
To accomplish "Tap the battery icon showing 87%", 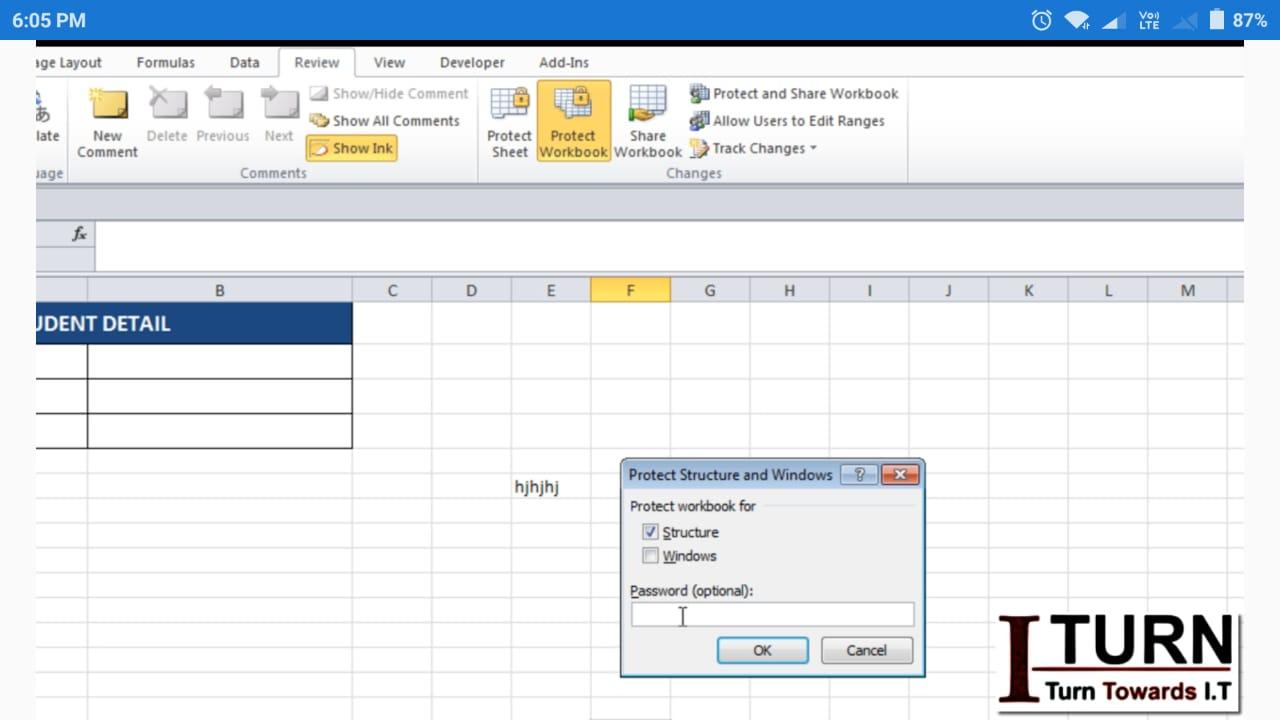I will pyautogui.click(x=1216, y=20).
